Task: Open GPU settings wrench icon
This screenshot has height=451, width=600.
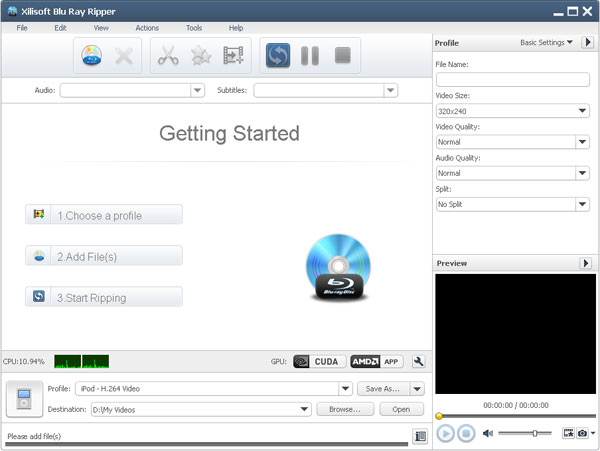Action: tap(418, 361)
